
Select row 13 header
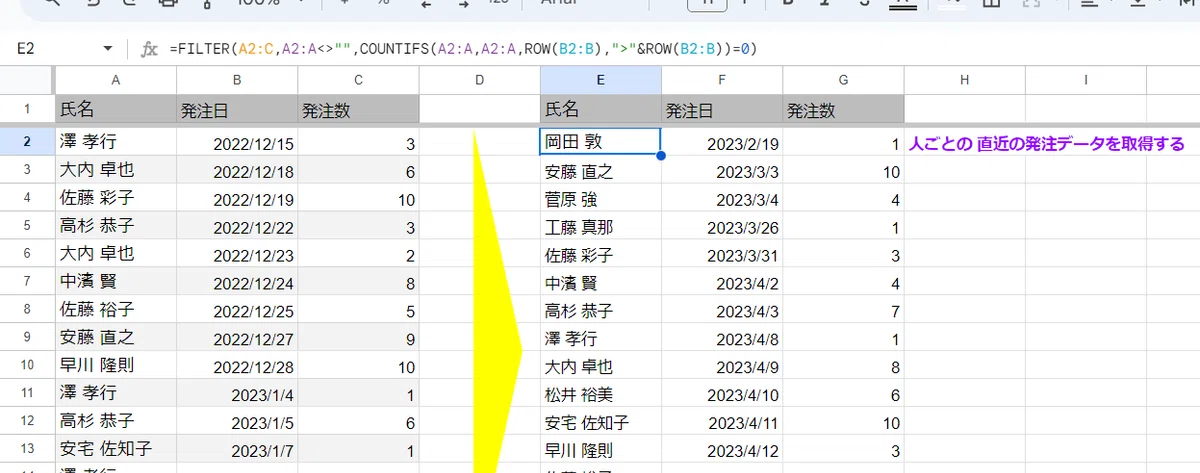(x=27, y=448)
